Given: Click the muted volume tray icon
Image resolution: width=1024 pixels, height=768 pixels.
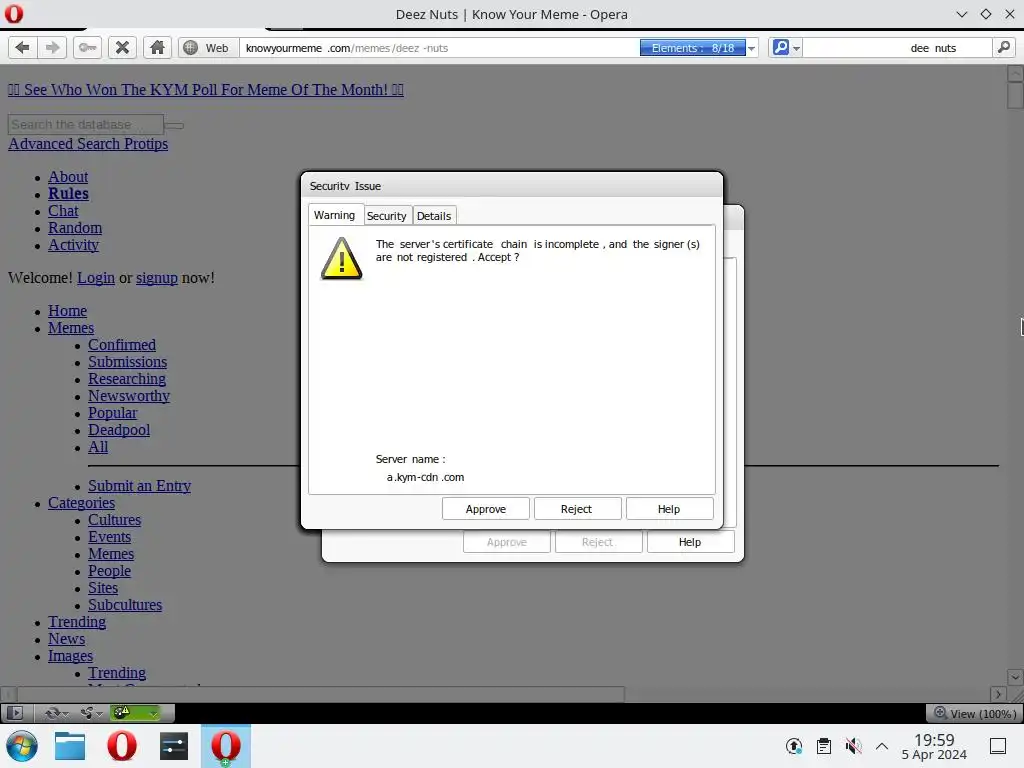Looking at the screenshot, I should pos(853,746).
